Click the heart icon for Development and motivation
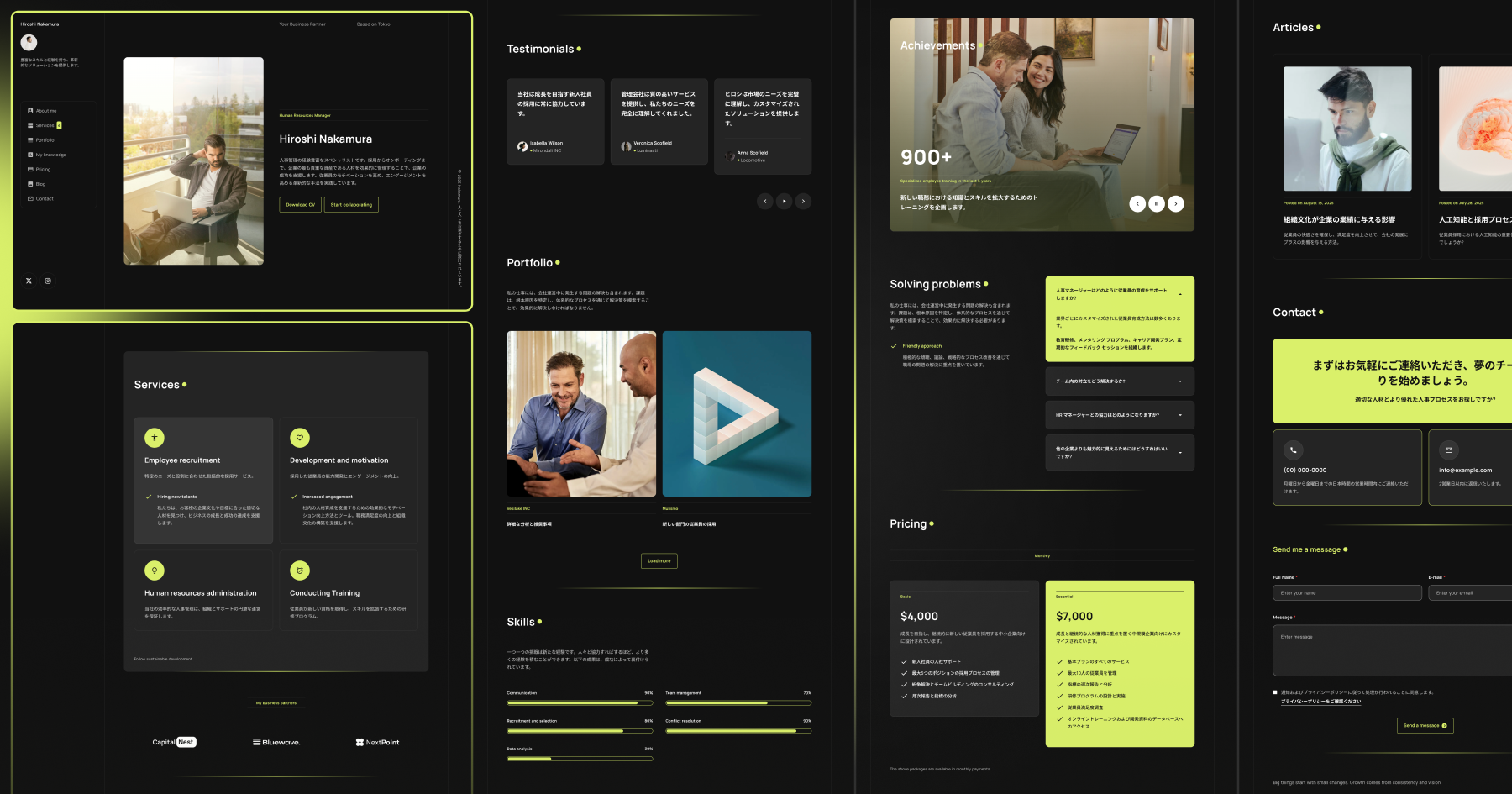This screenshot has width=1512, height=794. pyautogui.click(x=300, y=438)
